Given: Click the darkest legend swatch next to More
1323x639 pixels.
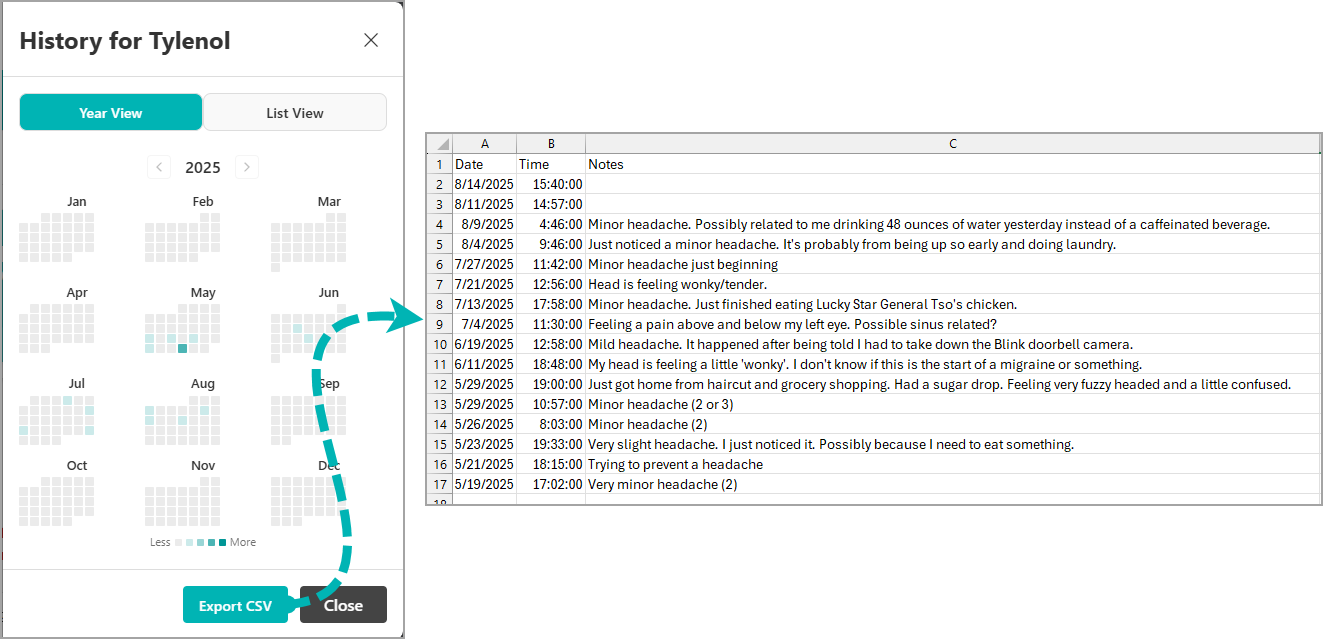Looking at the screenshot, I should (223, 542).
